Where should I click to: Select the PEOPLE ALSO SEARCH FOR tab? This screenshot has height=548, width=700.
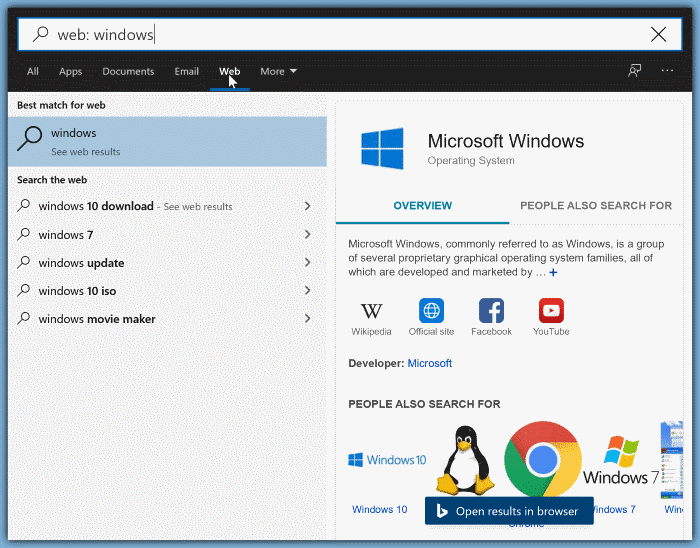coord(596,206)
